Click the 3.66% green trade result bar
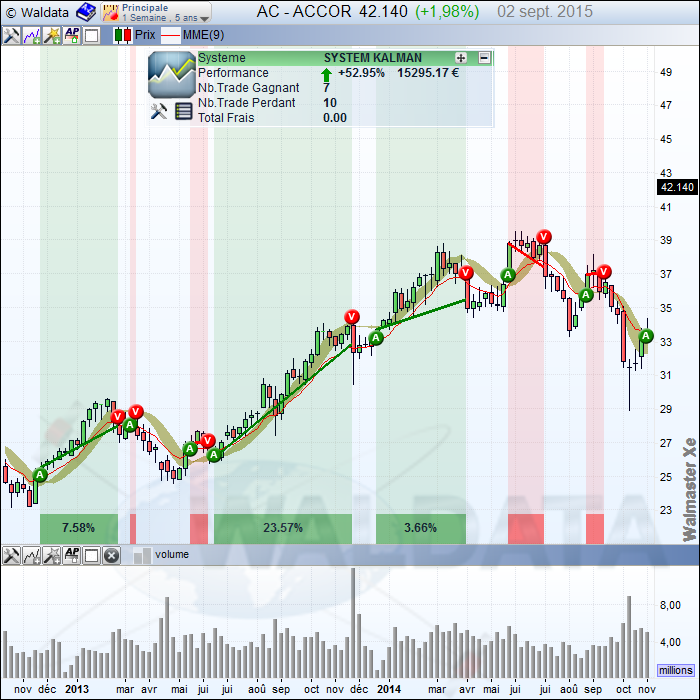Viewport: 700px width, 700px height. click(421, 529)
